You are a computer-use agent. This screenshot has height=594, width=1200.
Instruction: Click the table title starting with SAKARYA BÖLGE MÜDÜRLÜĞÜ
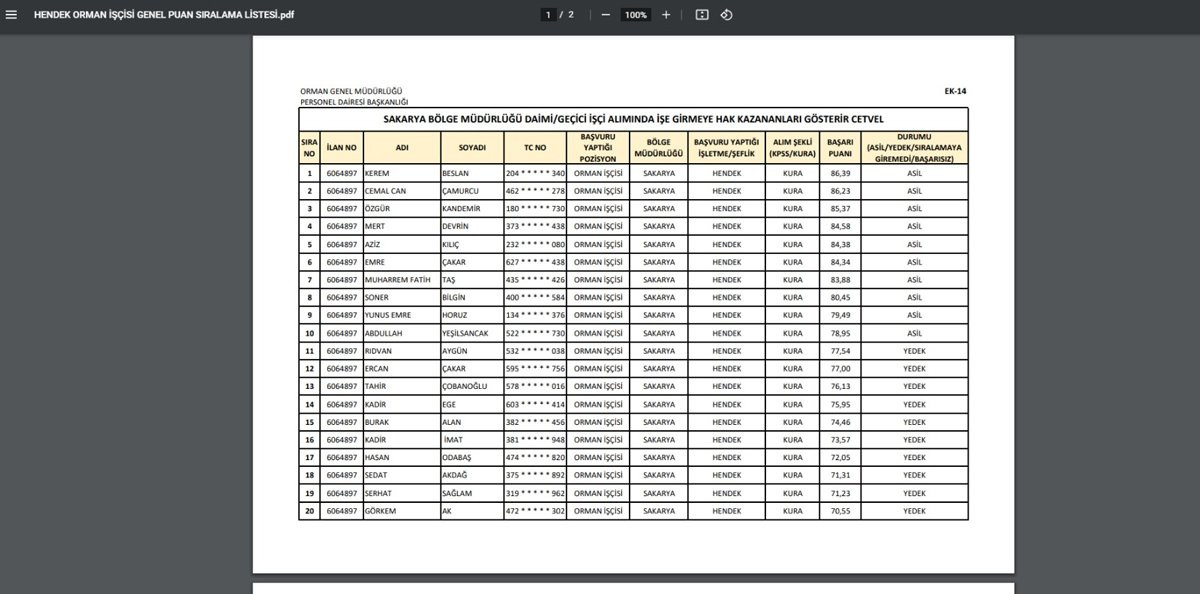633,119
